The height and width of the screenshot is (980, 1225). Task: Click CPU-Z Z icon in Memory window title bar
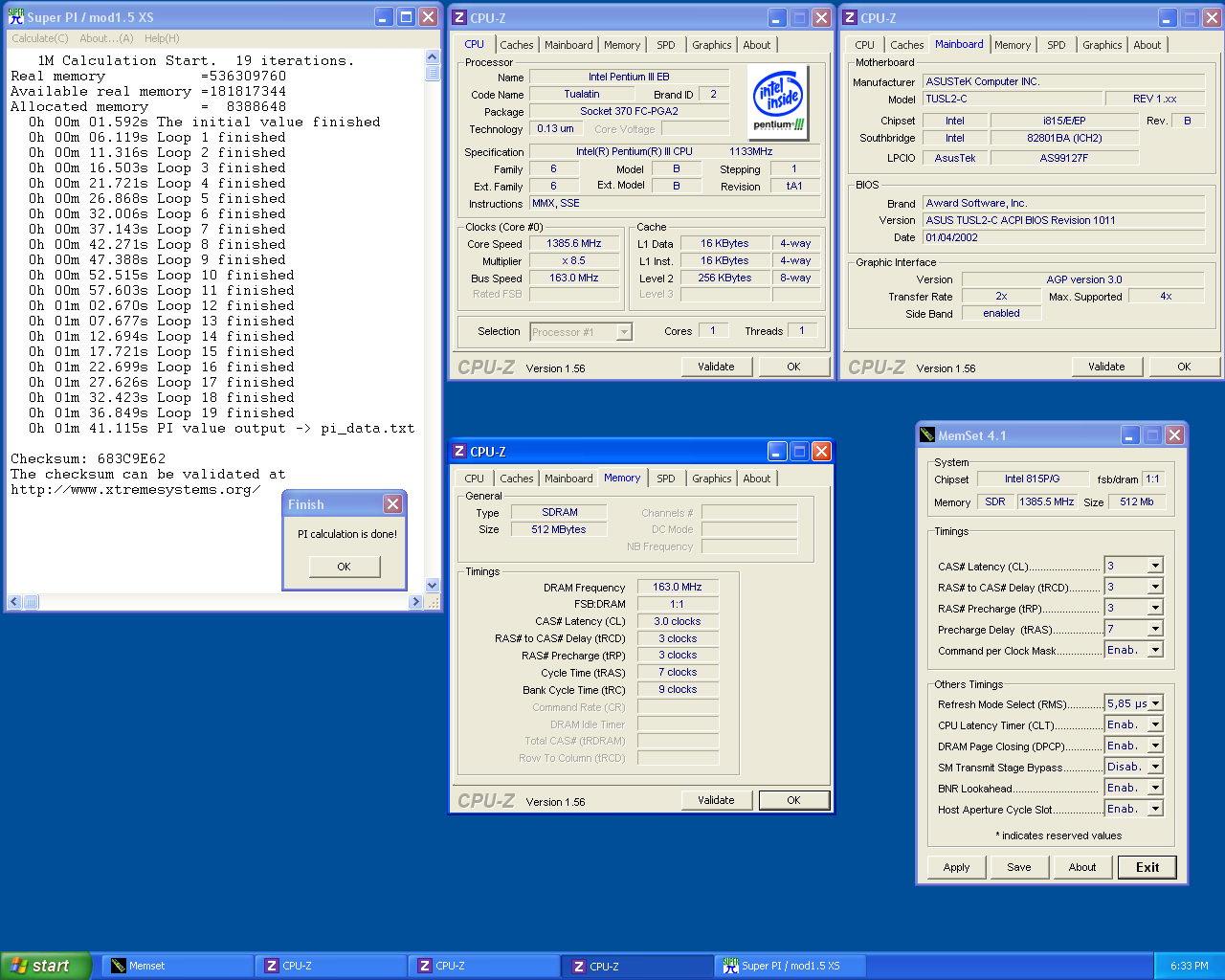(x=459, y=452)
